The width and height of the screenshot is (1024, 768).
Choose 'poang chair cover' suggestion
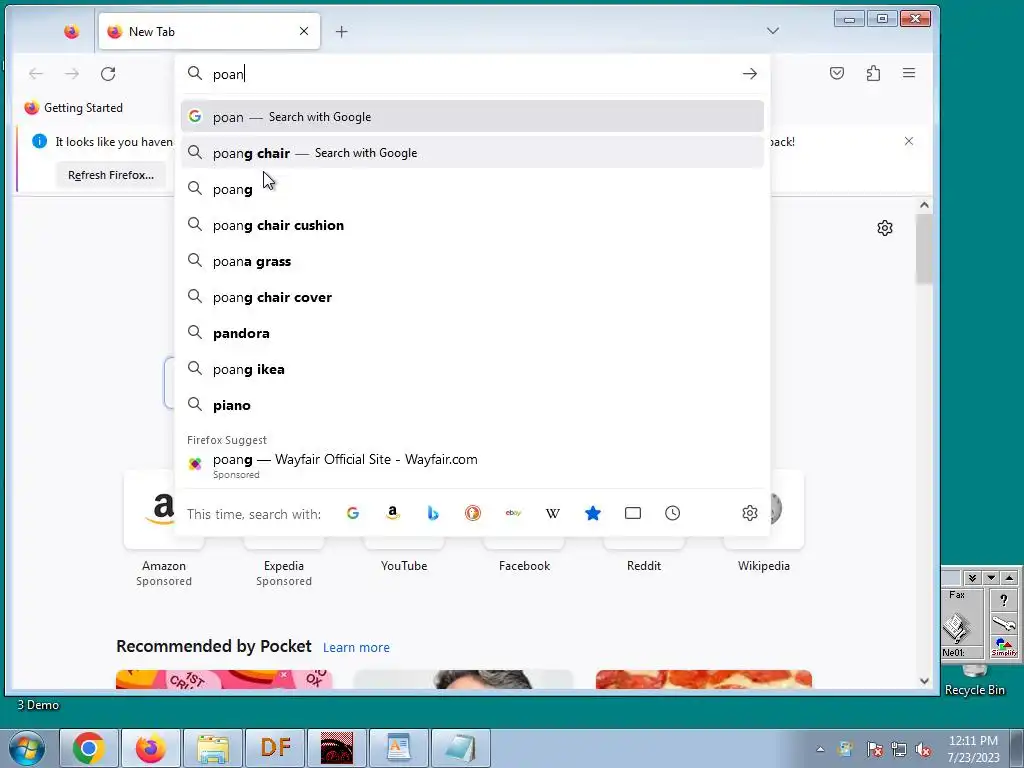pyautogui.click(x=472, y=297)
